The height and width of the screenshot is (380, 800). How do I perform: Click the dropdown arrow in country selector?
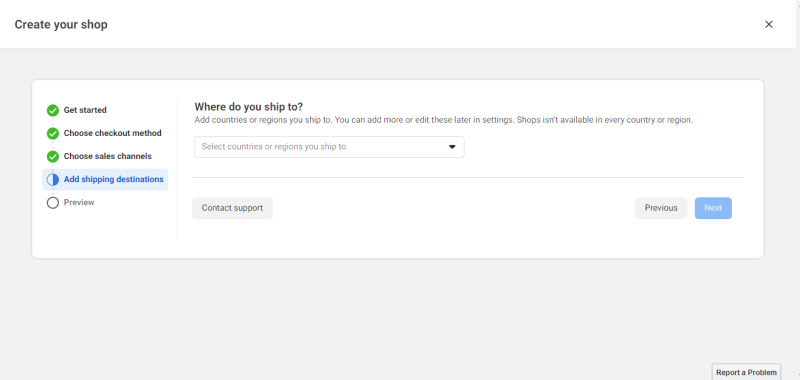452,147
